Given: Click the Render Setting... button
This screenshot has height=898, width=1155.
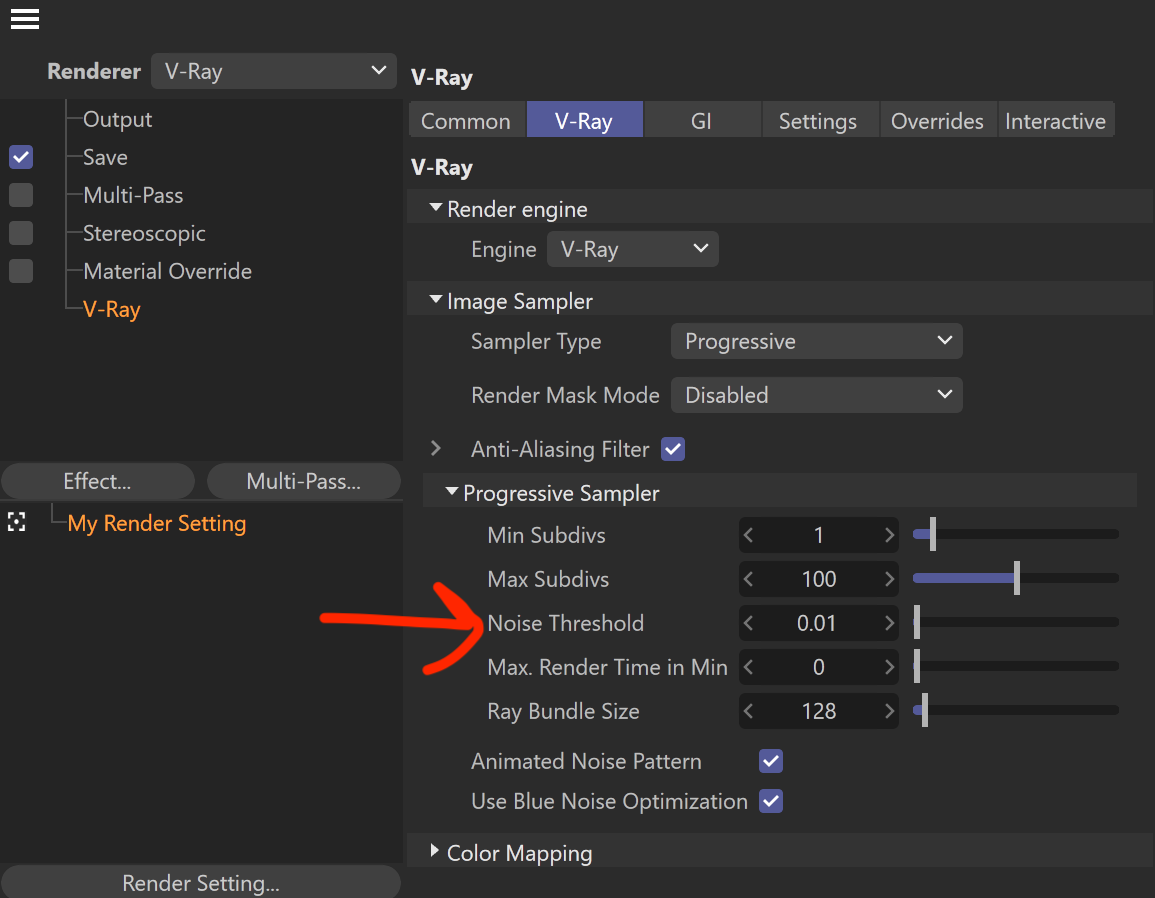Looking at the screenshot, I should click(x=200, y=883).
